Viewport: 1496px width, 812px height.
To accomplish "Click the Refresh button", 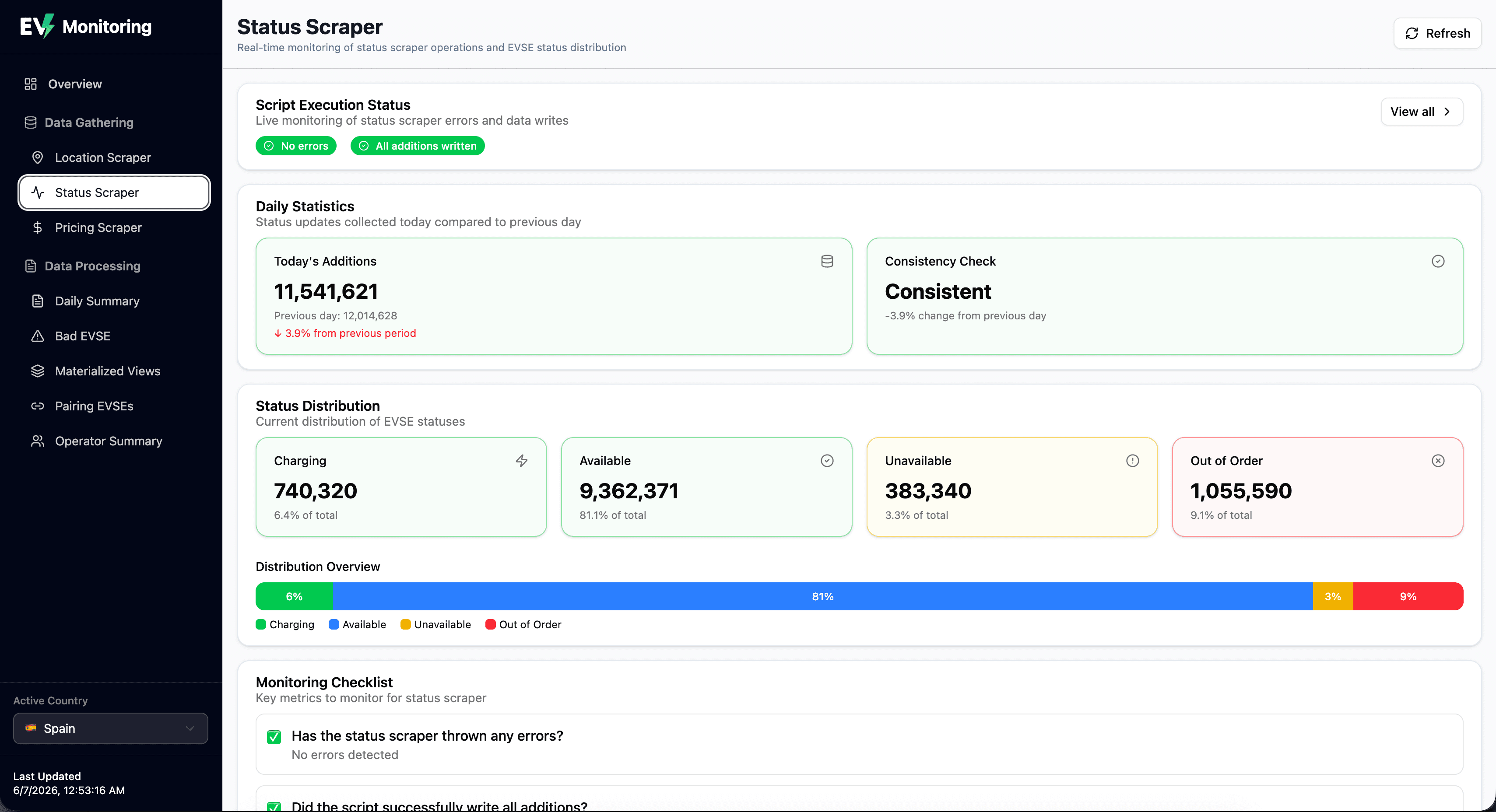I will tap(1437, 33).
